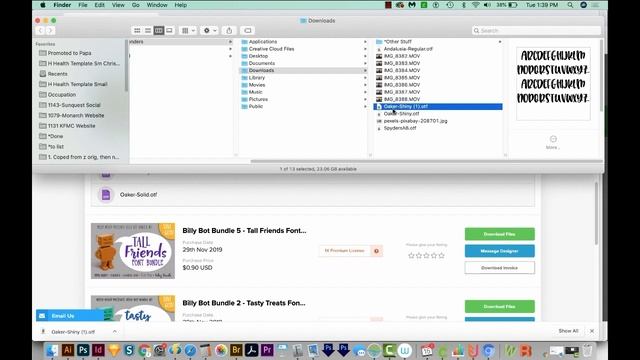
Task: Open the Edit menu
Action: [x=100, y=5]
